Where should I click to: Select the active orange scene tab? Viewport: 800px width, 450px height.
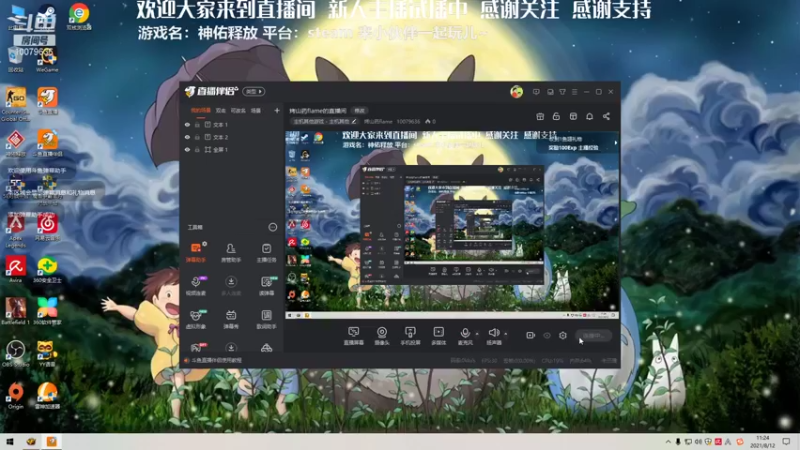click(x=201, y=110)
